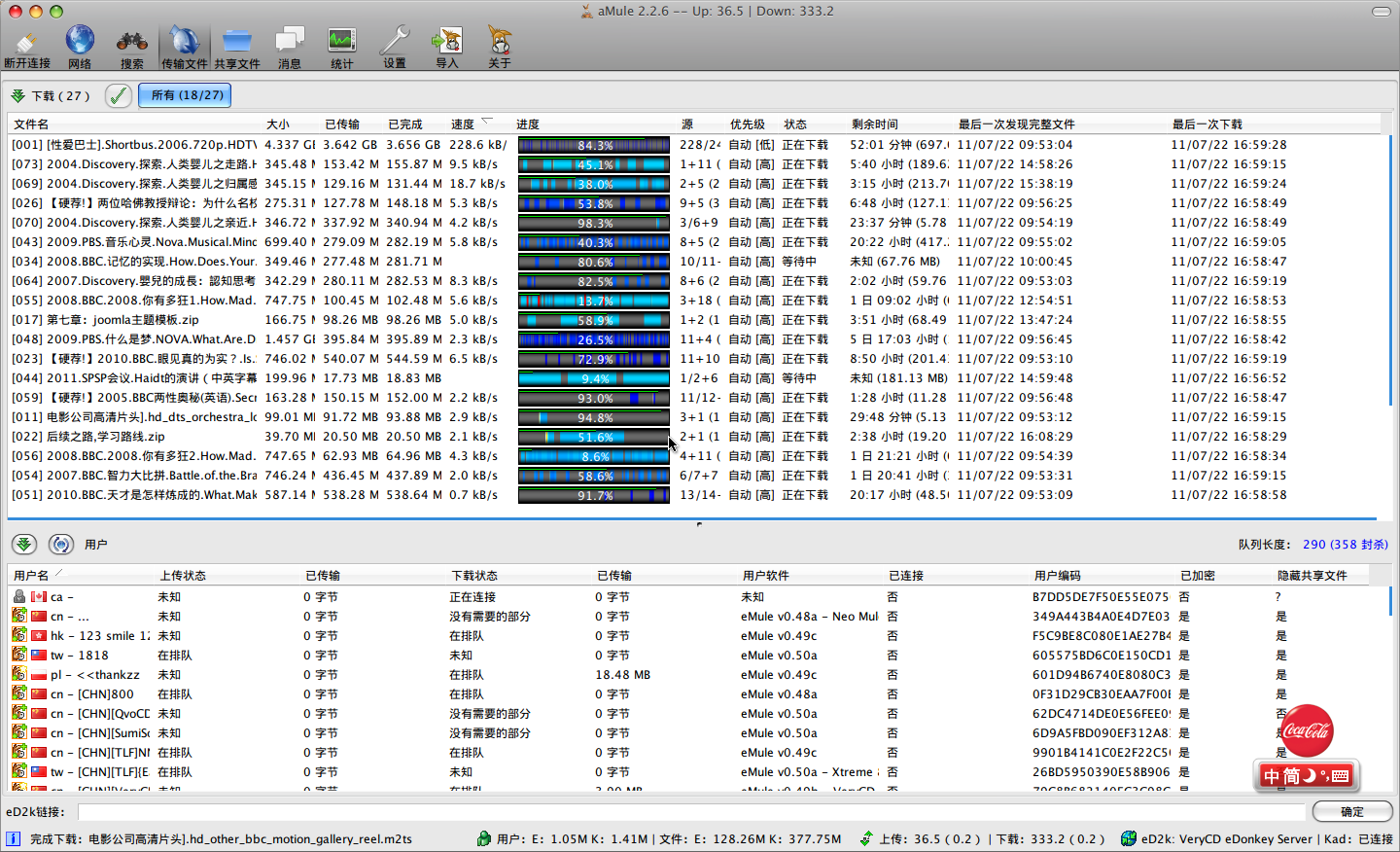Screen dimensions: 1400x852
Task: Click the client icon in hk - 123 smile row
Action: coord(18,635)
